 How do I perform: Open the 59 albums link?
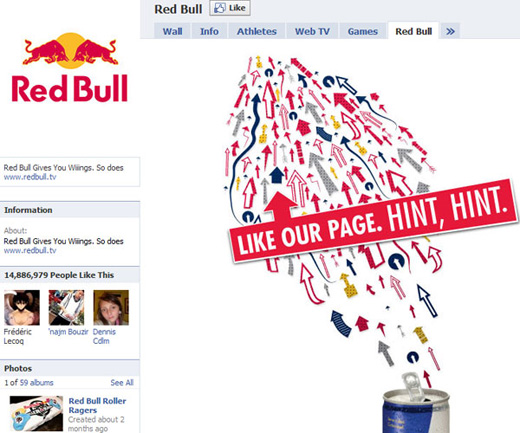click(36, 383)
